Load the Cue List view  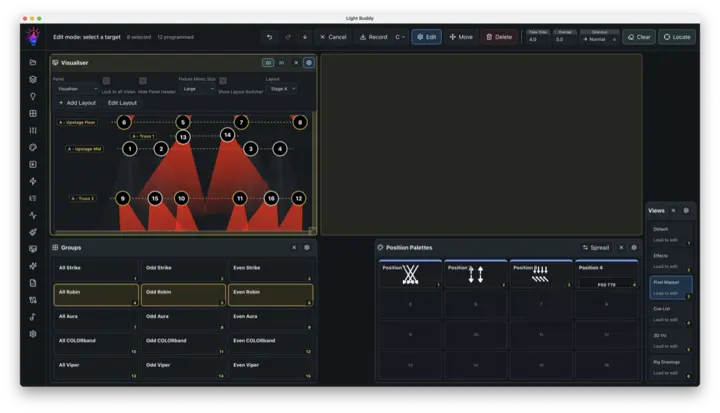(x=670, y=314)
